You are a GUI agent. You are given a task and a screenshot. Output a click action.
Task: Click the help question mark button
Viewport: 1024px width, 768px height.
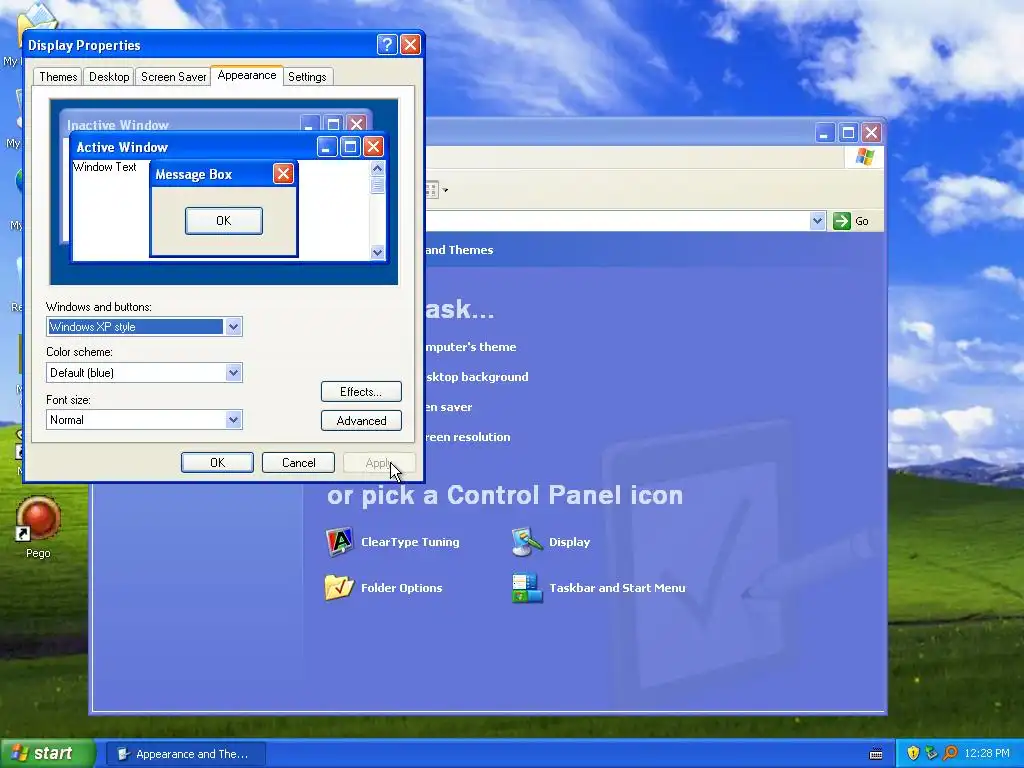pos(387,44)
